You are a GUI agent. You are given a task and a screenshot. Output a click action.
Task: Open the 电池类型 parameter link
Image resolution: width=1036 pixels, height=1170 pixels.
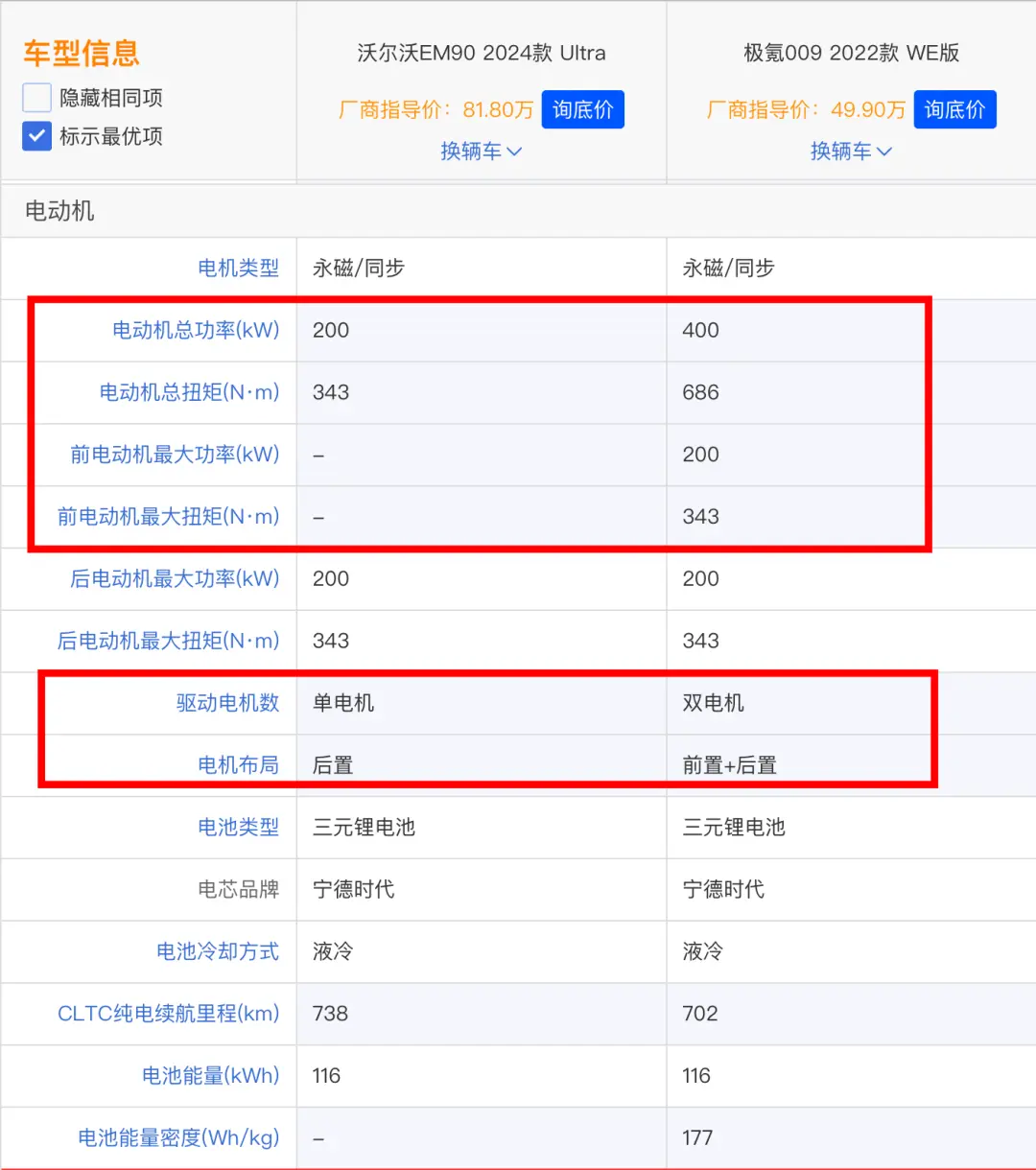[239, 827]
